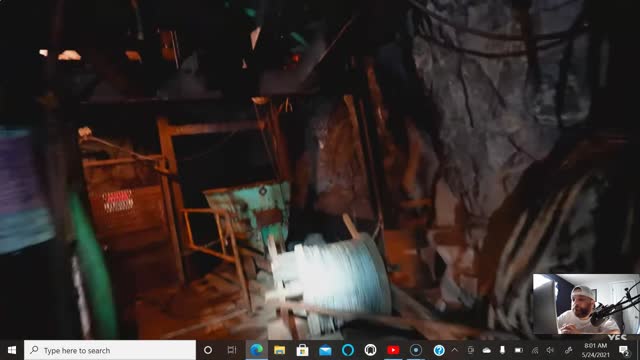Open the clock showing 8:01 AM

(x=596, y=350)
